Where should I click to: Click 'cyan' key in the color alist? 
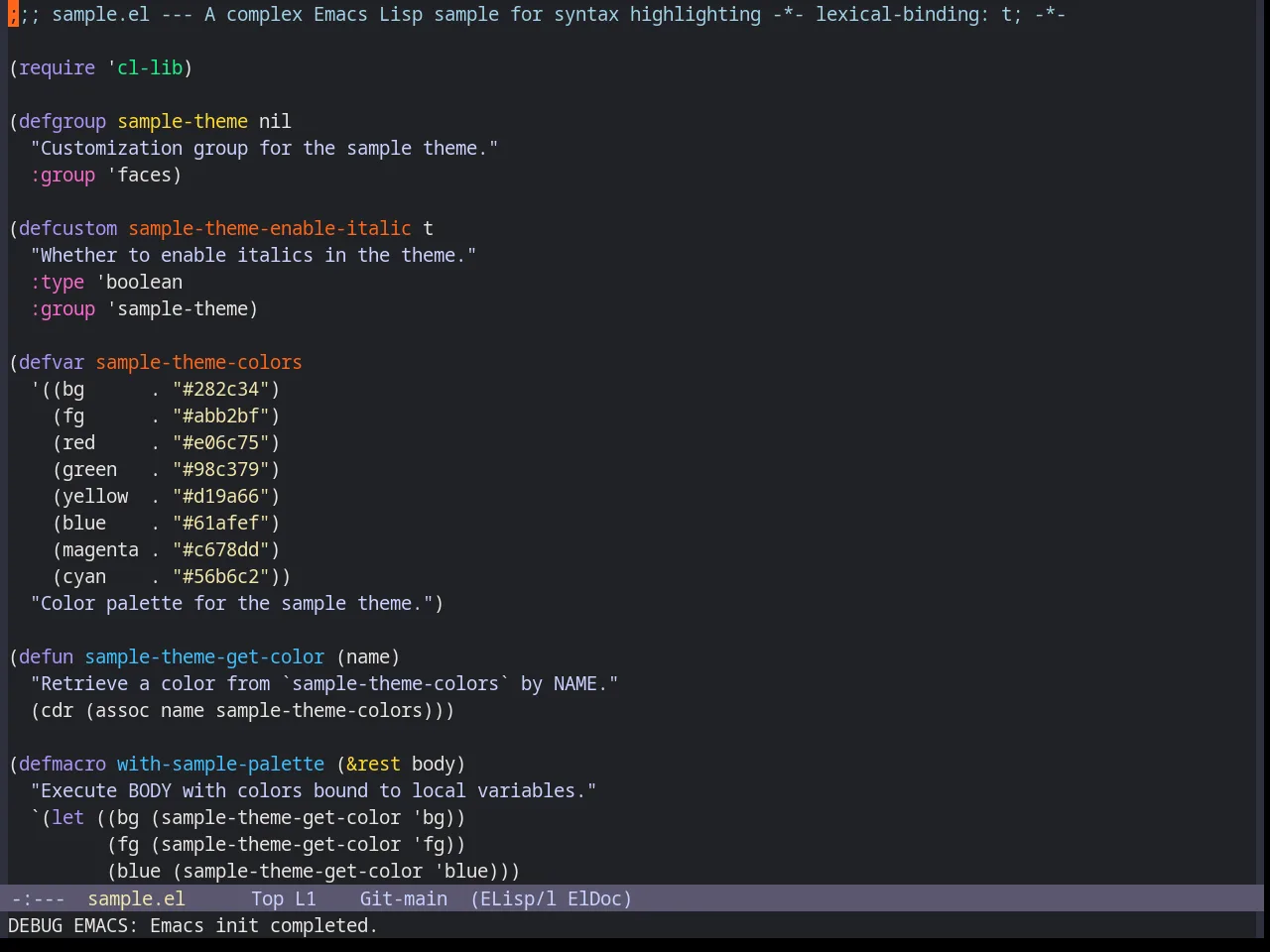coord(84,576)
